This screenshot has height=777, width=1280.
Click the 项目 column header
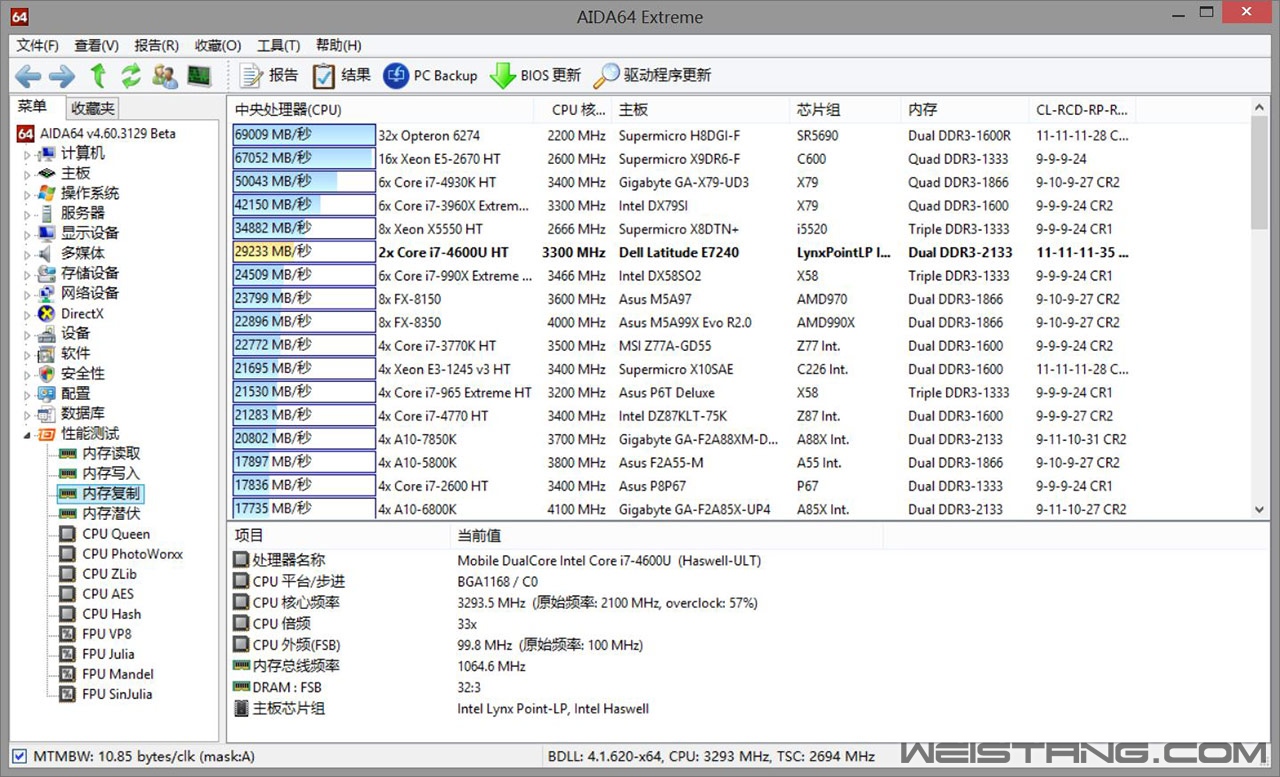(x=339, y=536)
